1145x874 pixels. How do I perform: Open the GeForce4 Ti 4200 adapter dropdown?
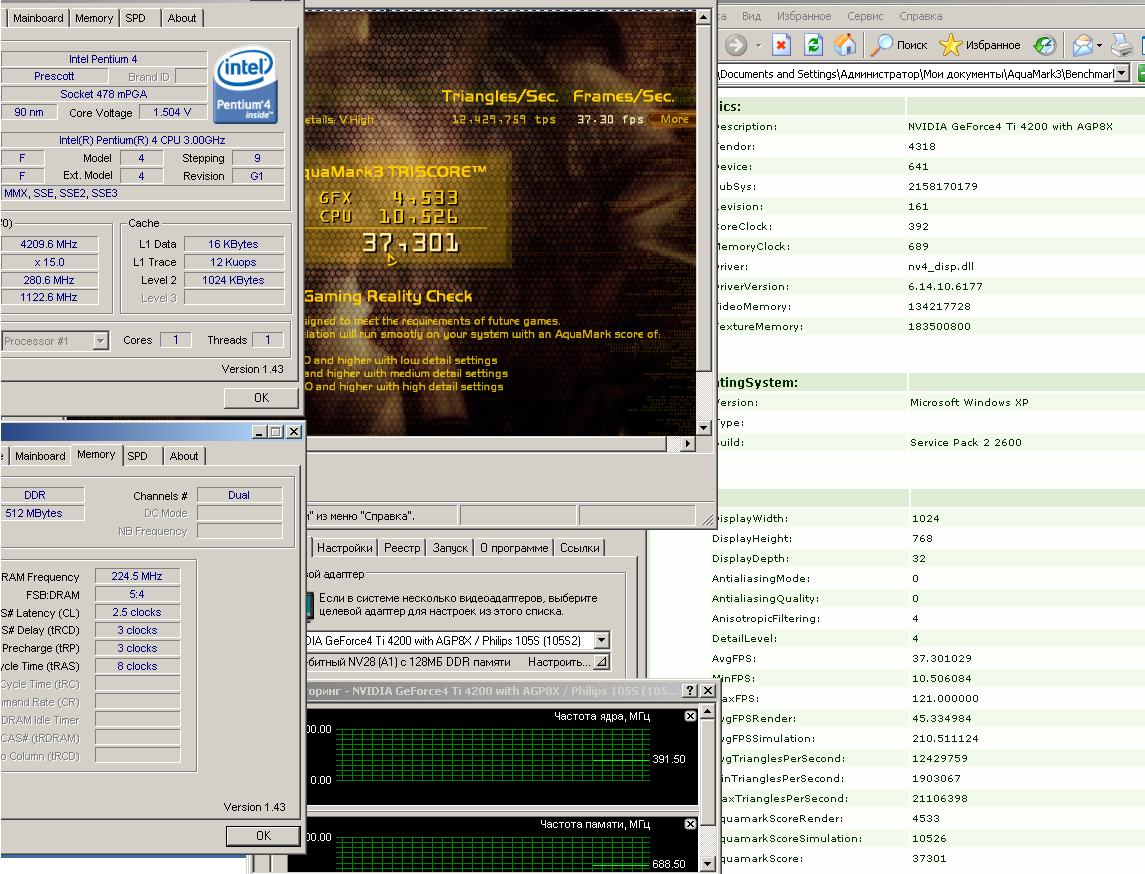[602, 640]
